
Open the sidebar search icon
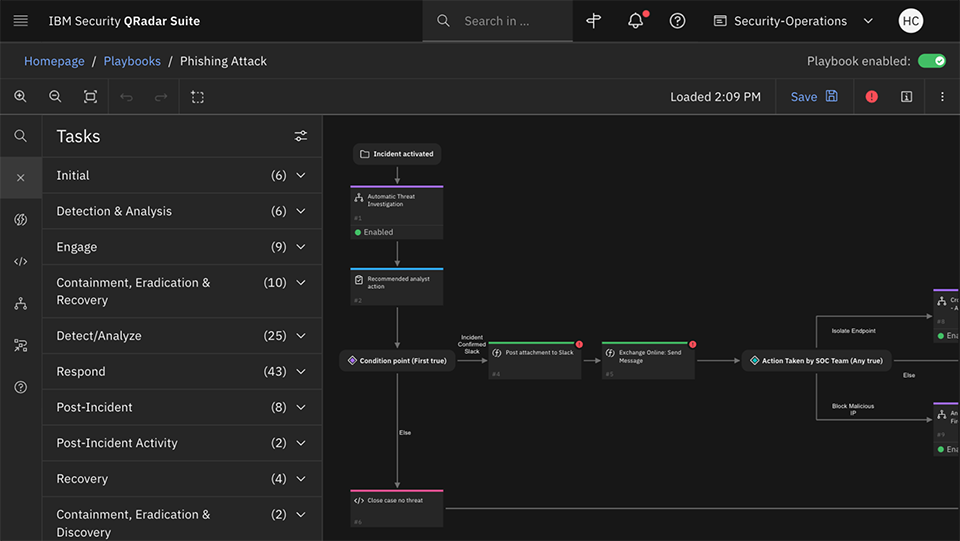21,136
